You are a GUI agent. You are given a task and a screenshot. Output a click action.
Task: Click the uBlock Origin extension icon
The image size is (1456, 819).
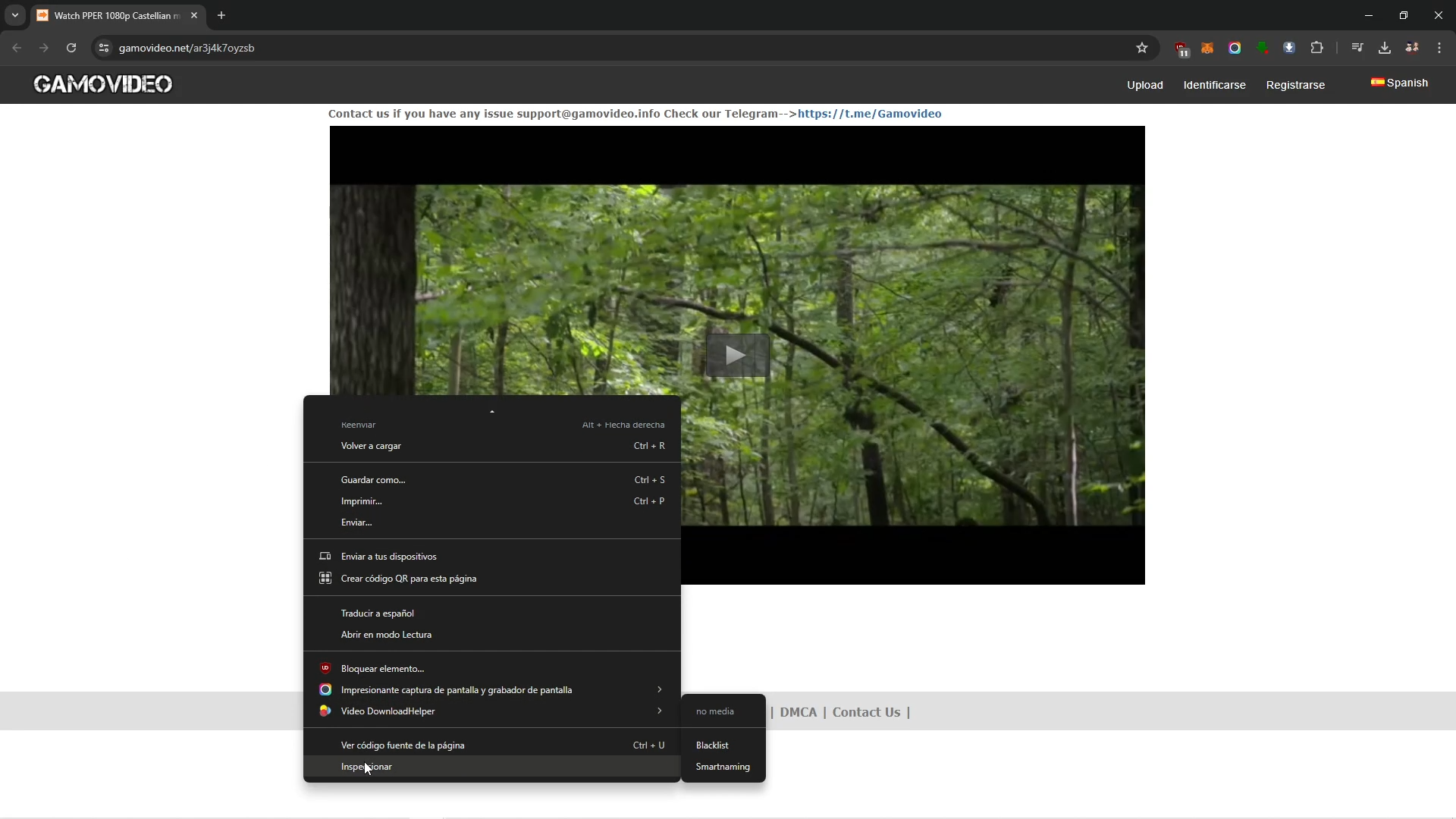point(1181,49)
